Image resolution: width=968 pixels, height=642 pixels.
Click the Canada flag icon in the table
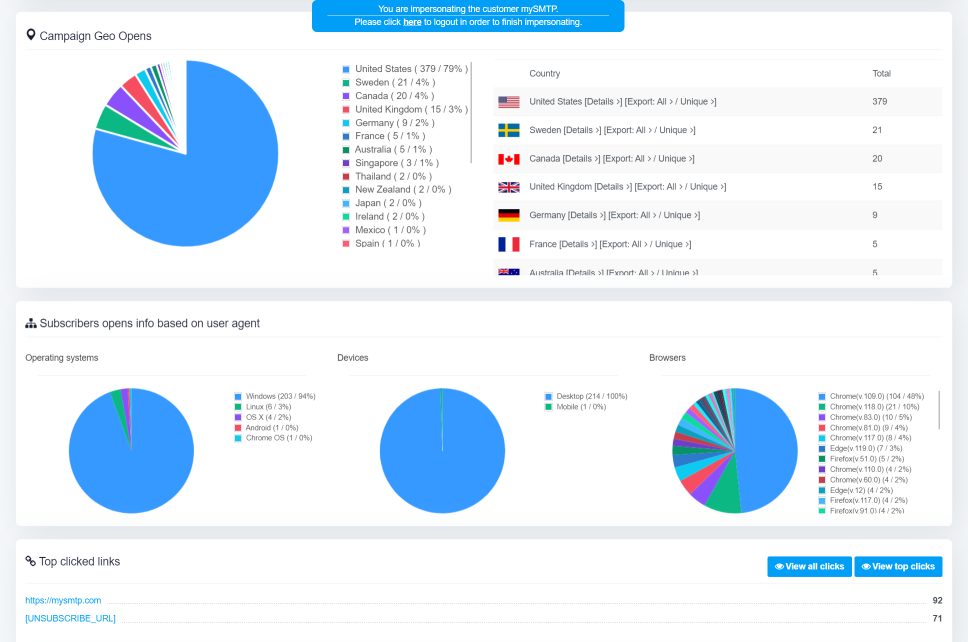click(x=509, y=159)
